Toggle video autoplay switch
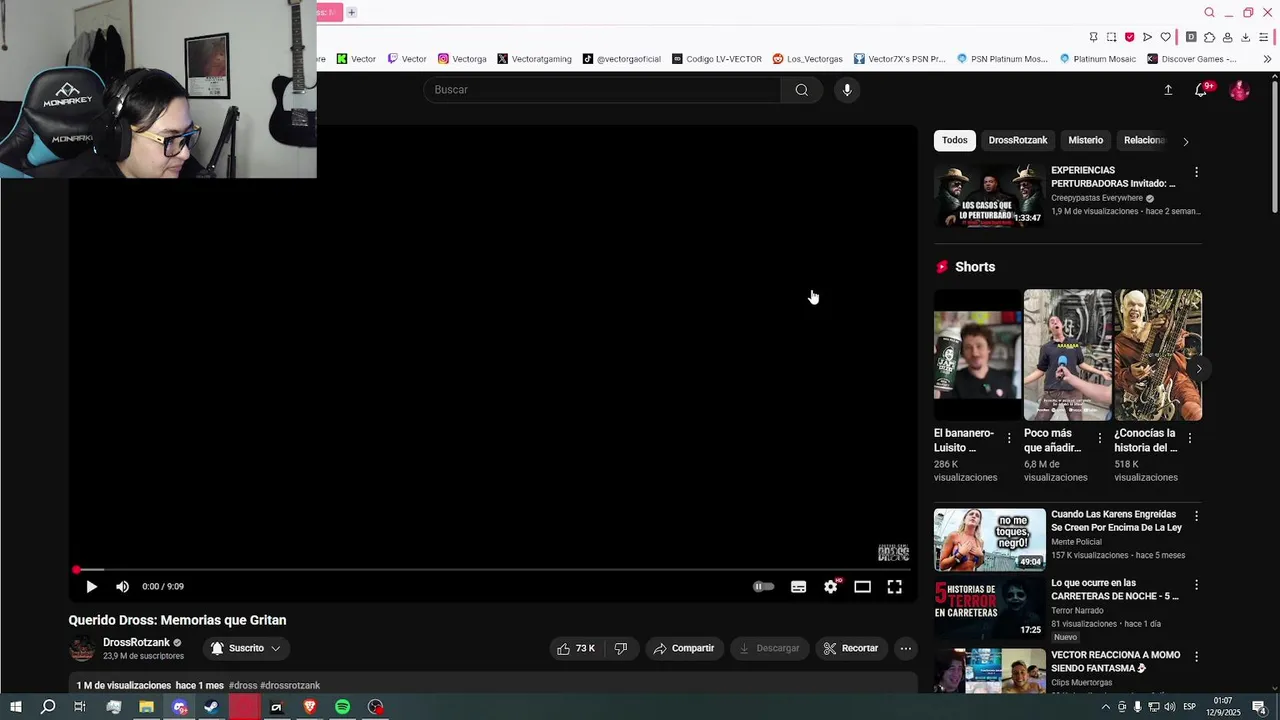The height and width of the screenshot is (720, 1280). (763, 587)
